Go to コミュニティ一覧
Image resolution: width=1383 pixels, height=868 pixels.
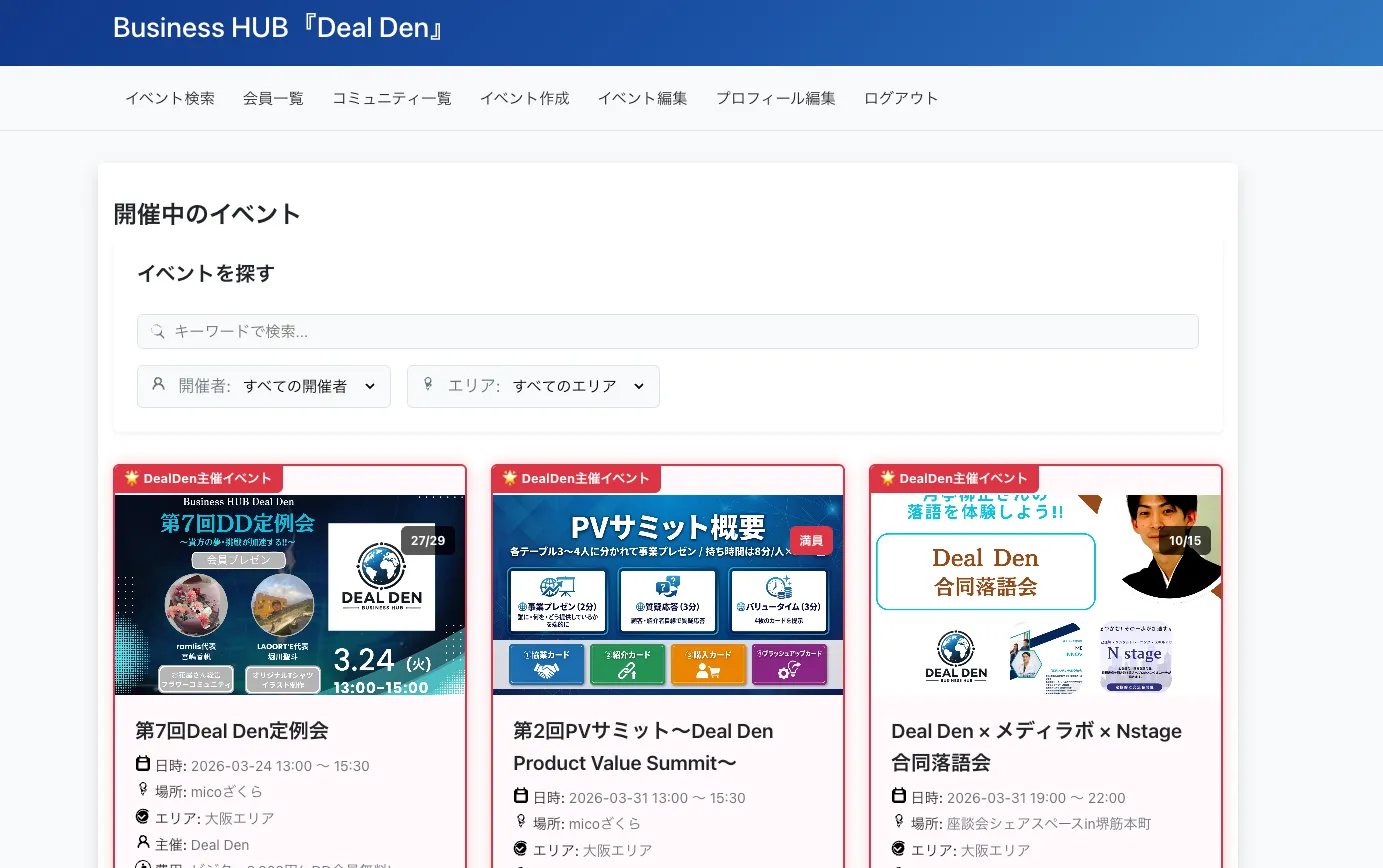pyautogui.click(x=392, y=98)
